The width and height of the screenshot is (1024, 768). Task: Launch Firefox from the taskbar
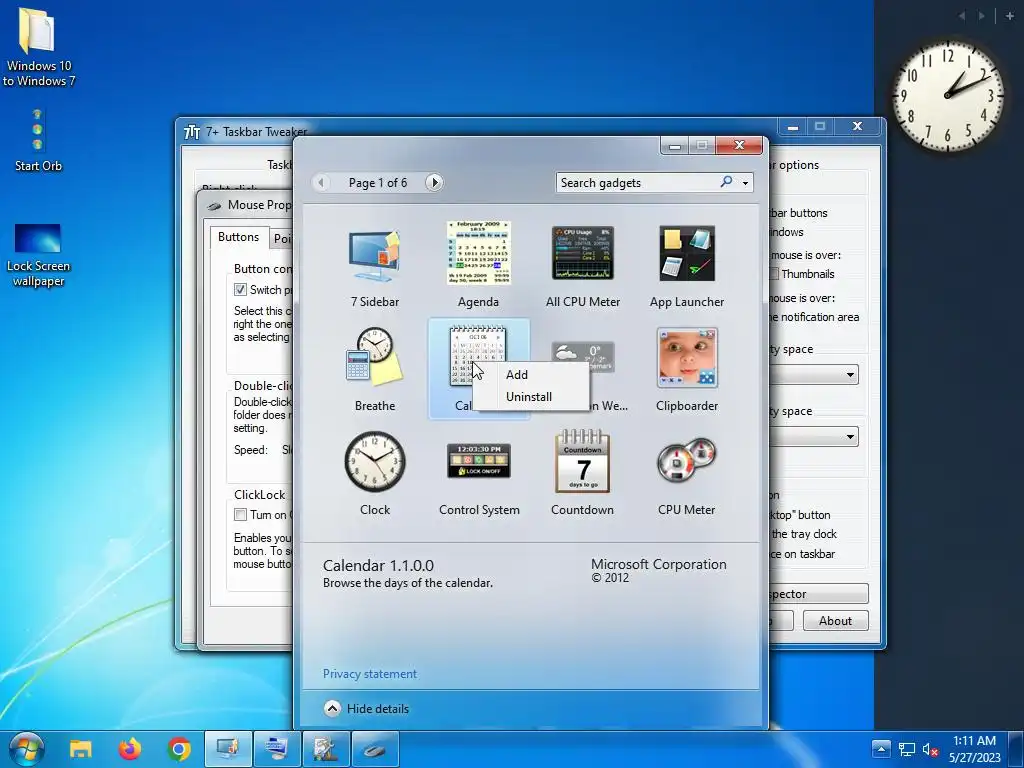point(130,749)
